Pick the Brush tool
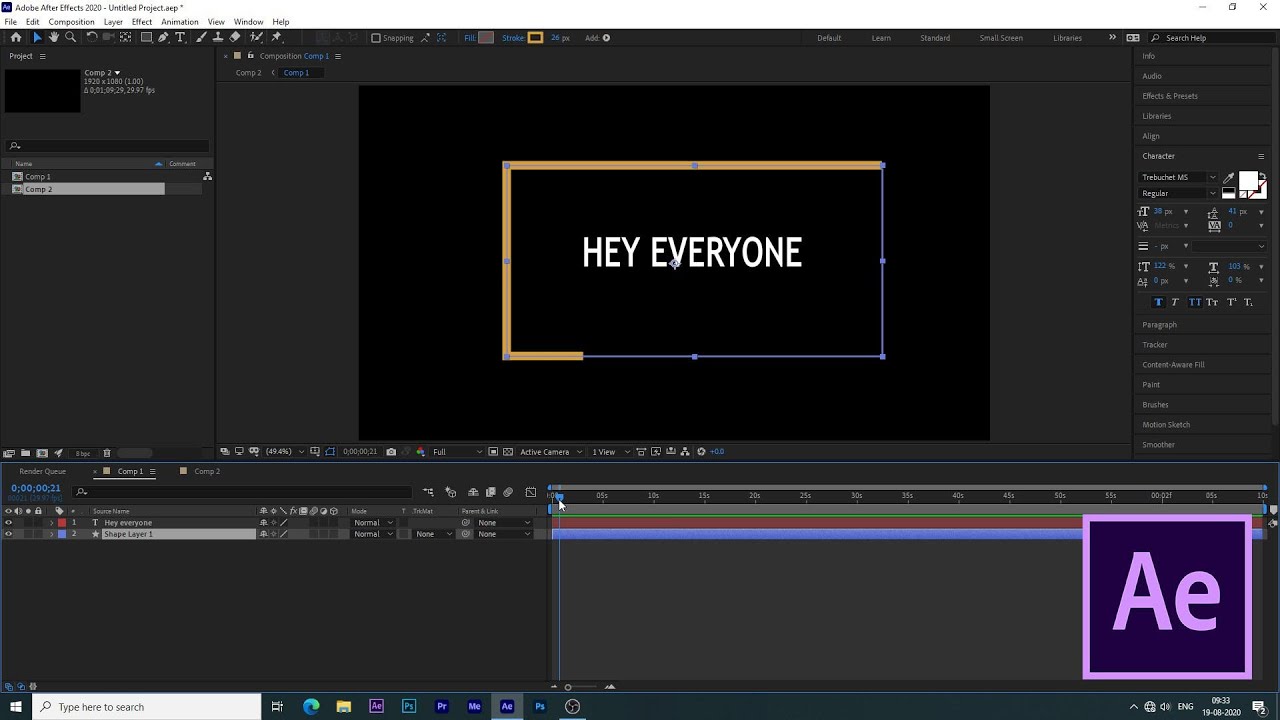Screen dimensions: 1280x720 [201, 38]
